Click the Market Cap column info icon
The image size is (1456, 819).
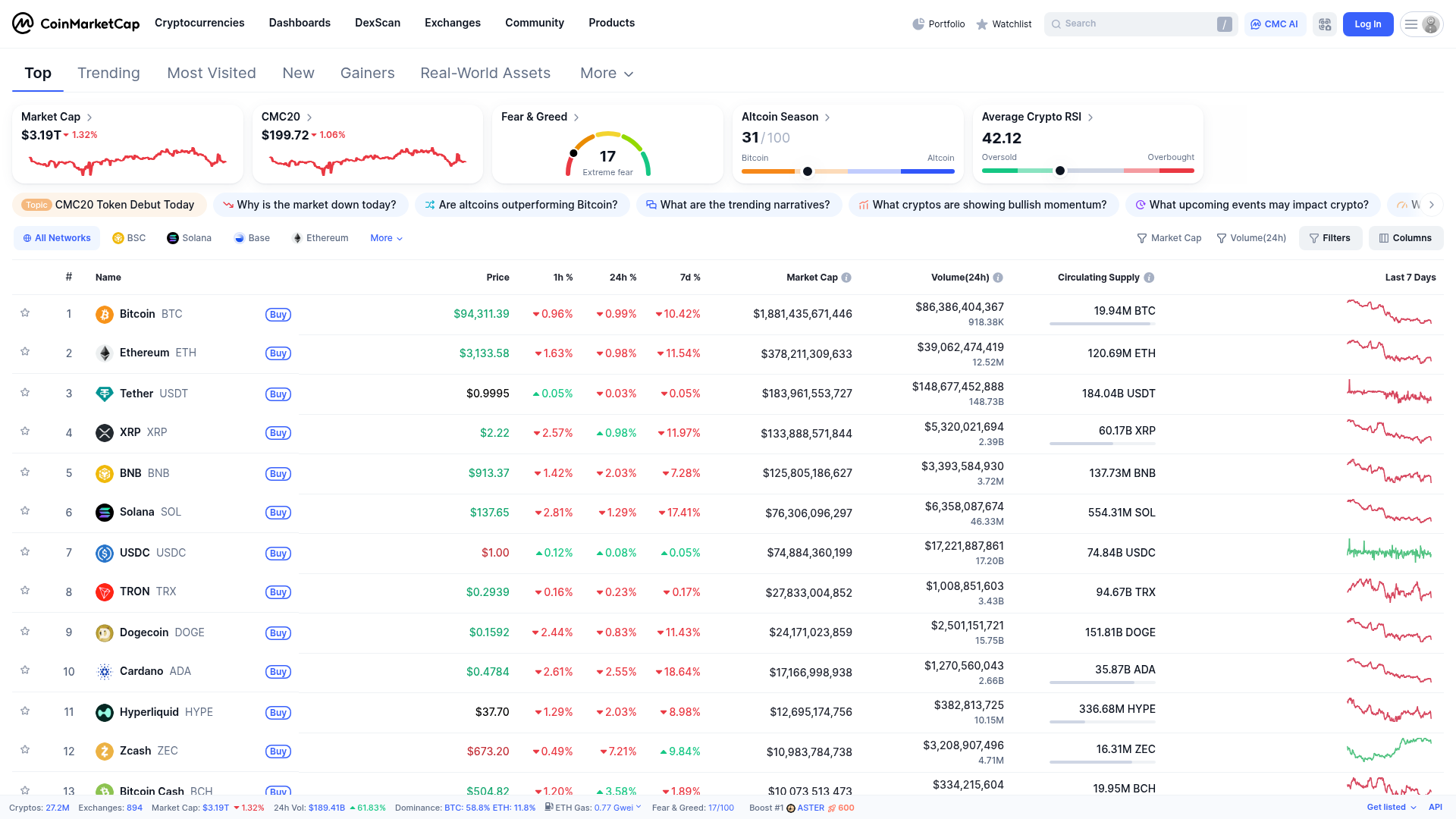(x=846, y=278)
